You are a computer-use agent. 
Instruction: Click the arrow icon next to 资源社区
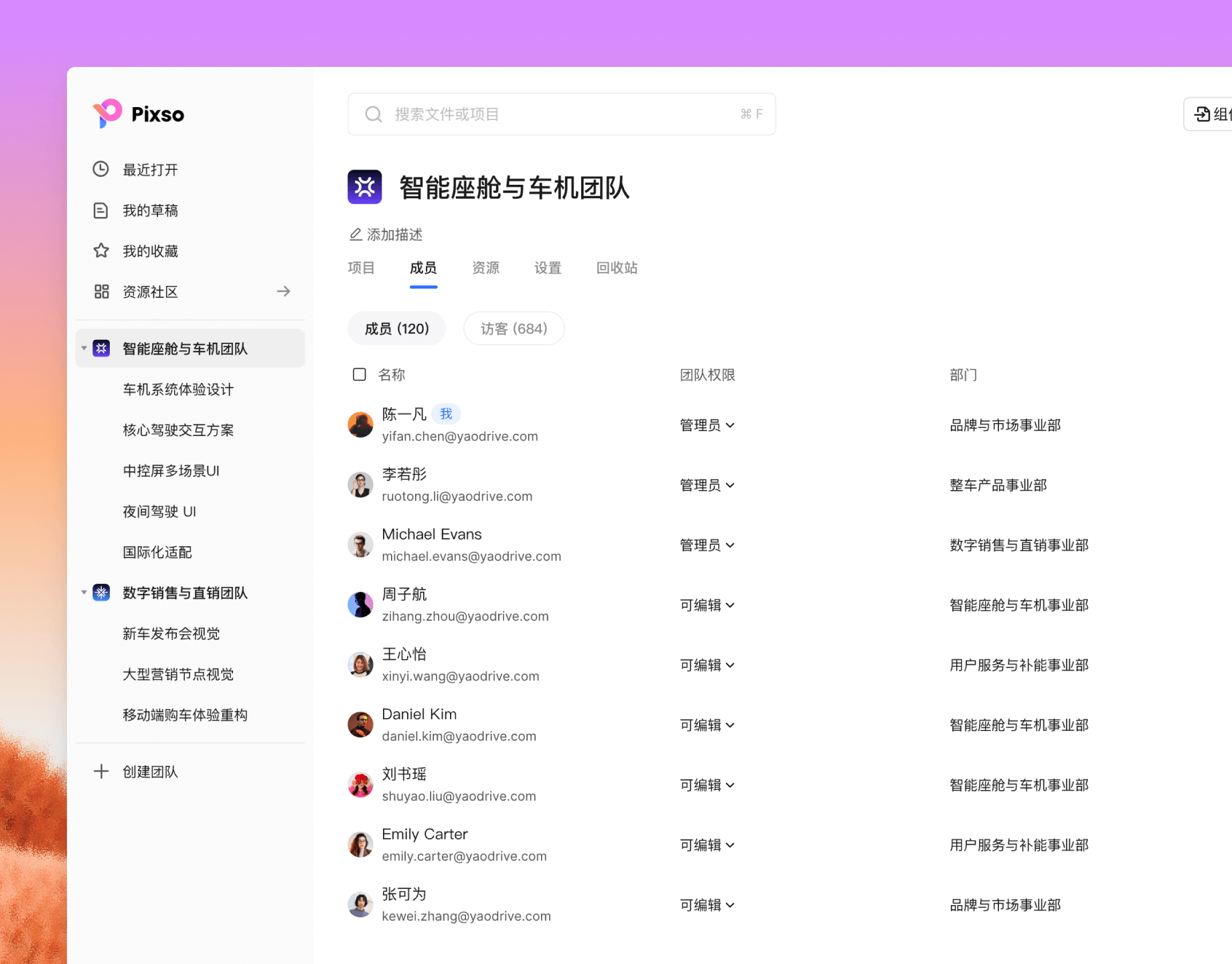pyautogui.click(x=284, y=291)
